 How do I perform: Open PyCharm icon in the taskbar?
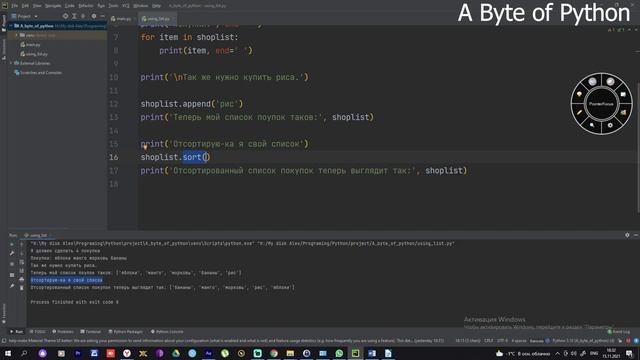[356, 353]
